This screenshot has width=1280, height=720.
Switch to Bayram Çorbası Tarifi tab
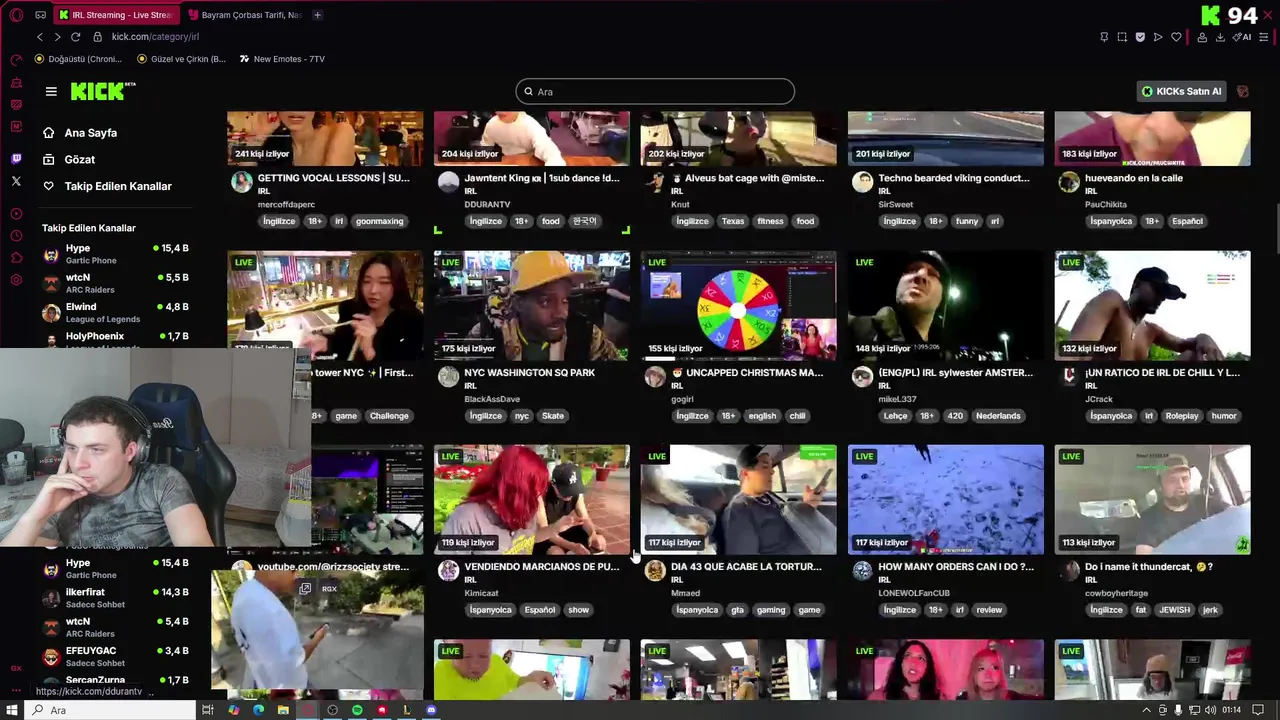(245, 15)
